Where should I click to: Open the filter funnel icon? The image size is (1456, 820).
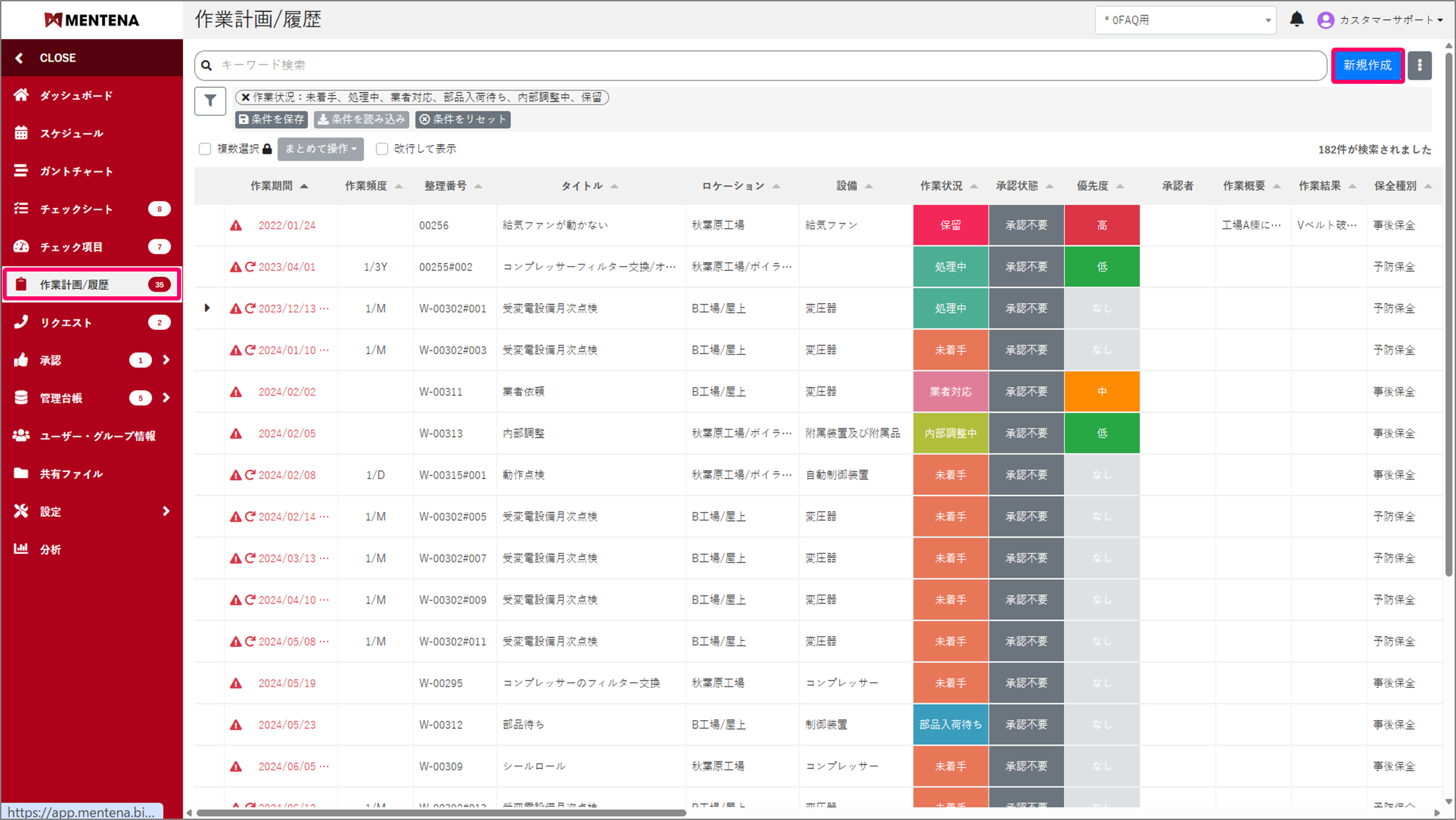pyautogui.click(x=210, y=101)
